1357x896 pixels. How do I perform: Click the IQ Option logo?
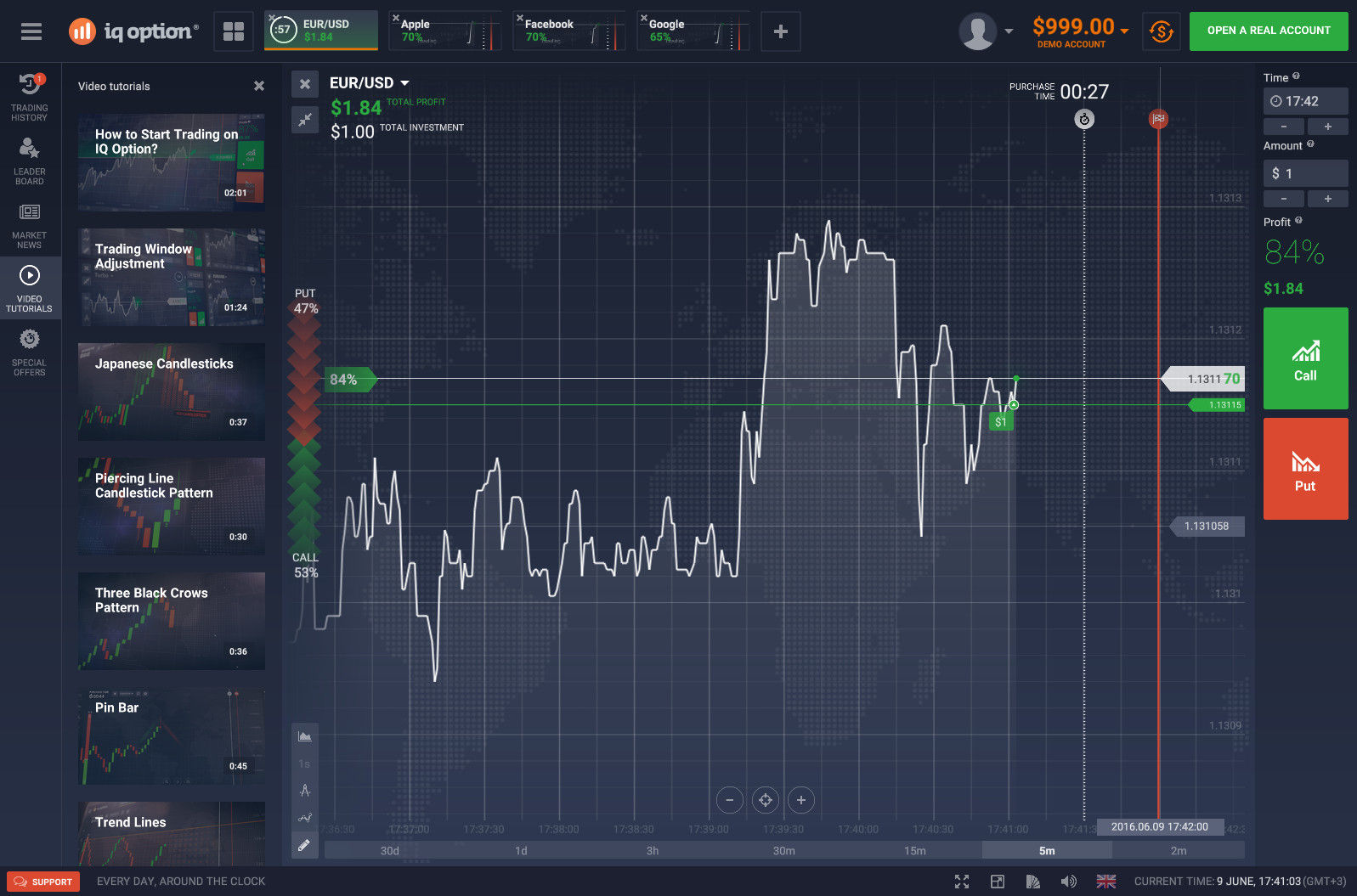click(133, 31)
